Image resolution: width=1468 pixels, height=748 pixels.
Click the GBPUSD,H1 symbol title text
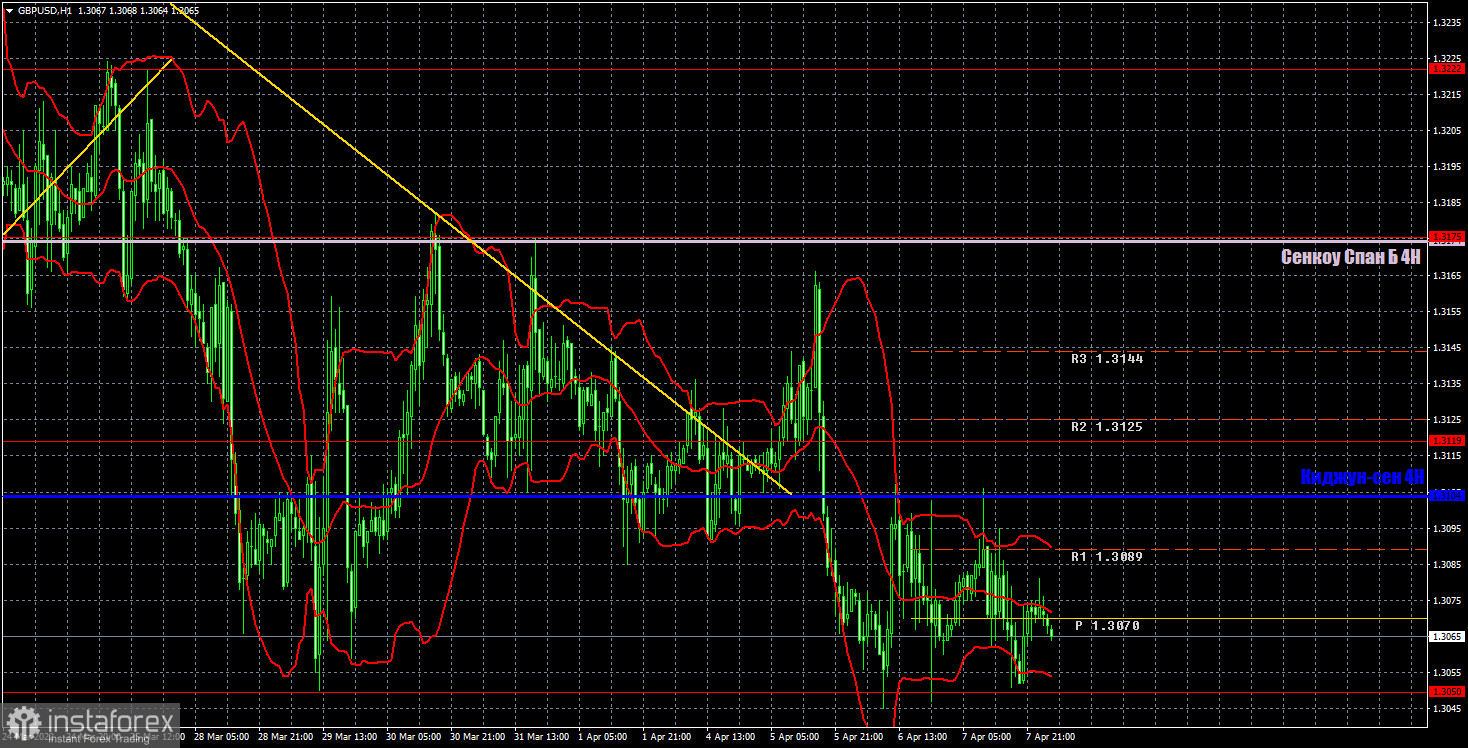[45, 9]
